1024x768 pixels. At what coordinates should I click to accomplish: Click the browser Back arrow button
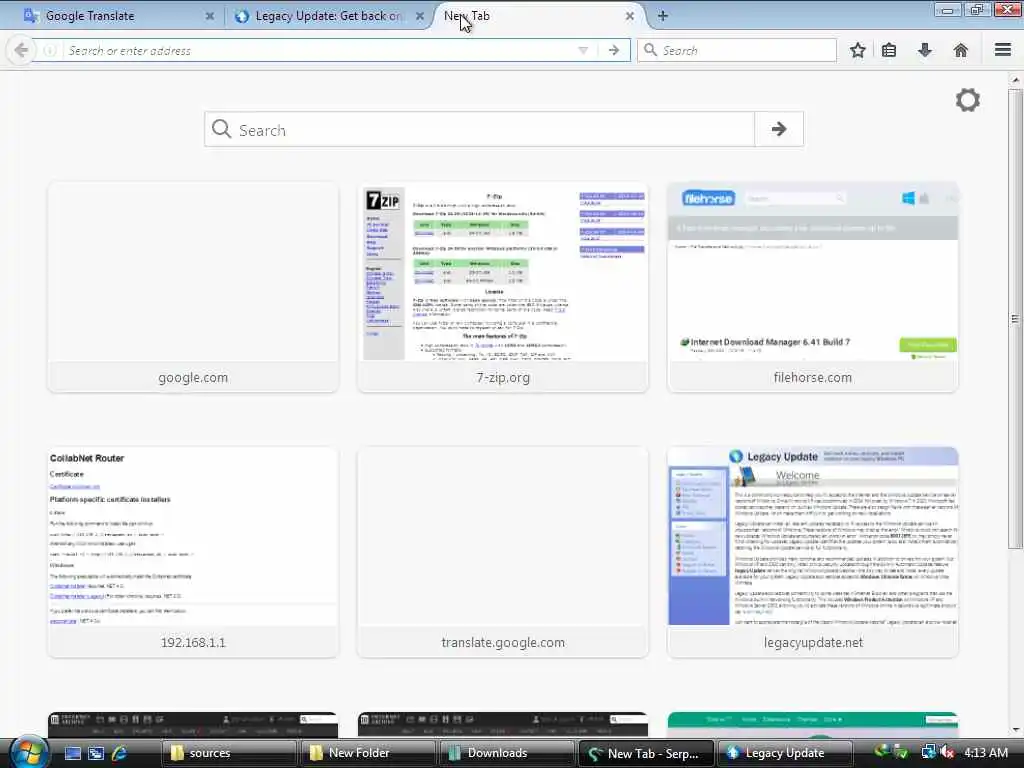(x=21, y=50)
